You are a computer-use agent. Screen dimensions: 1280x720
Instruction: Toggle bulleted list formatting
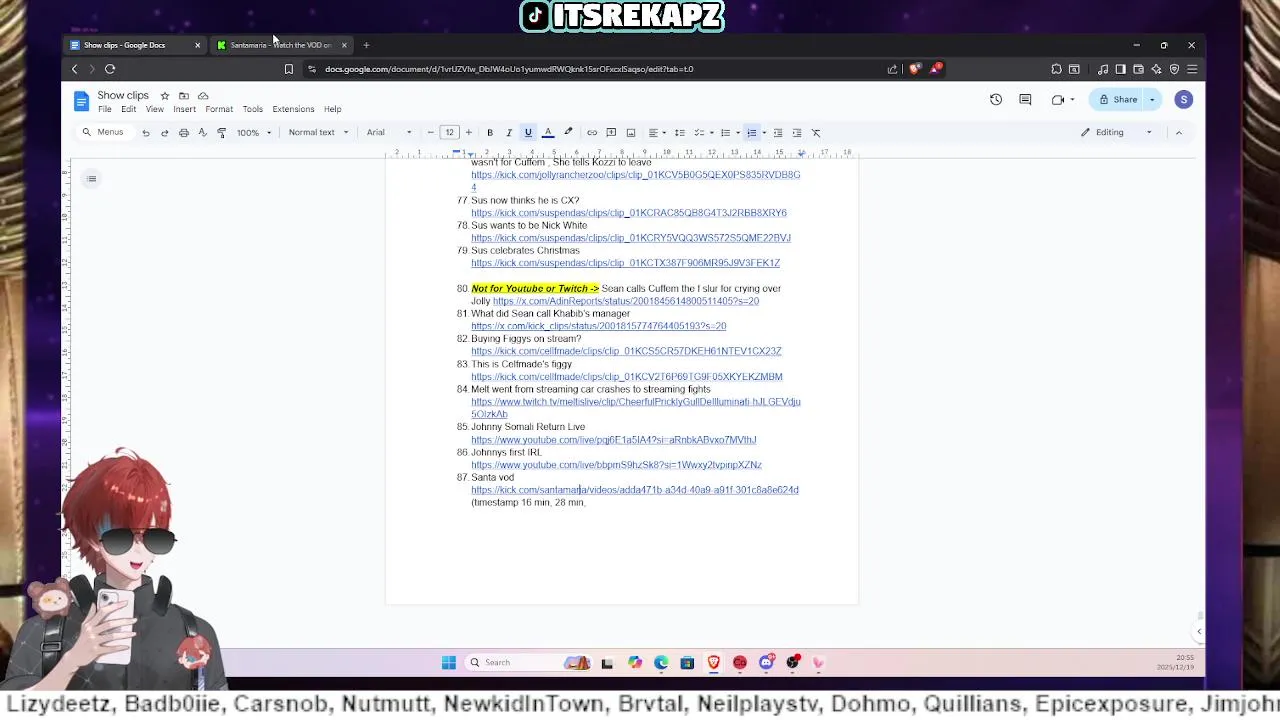[x=726, y=133]
